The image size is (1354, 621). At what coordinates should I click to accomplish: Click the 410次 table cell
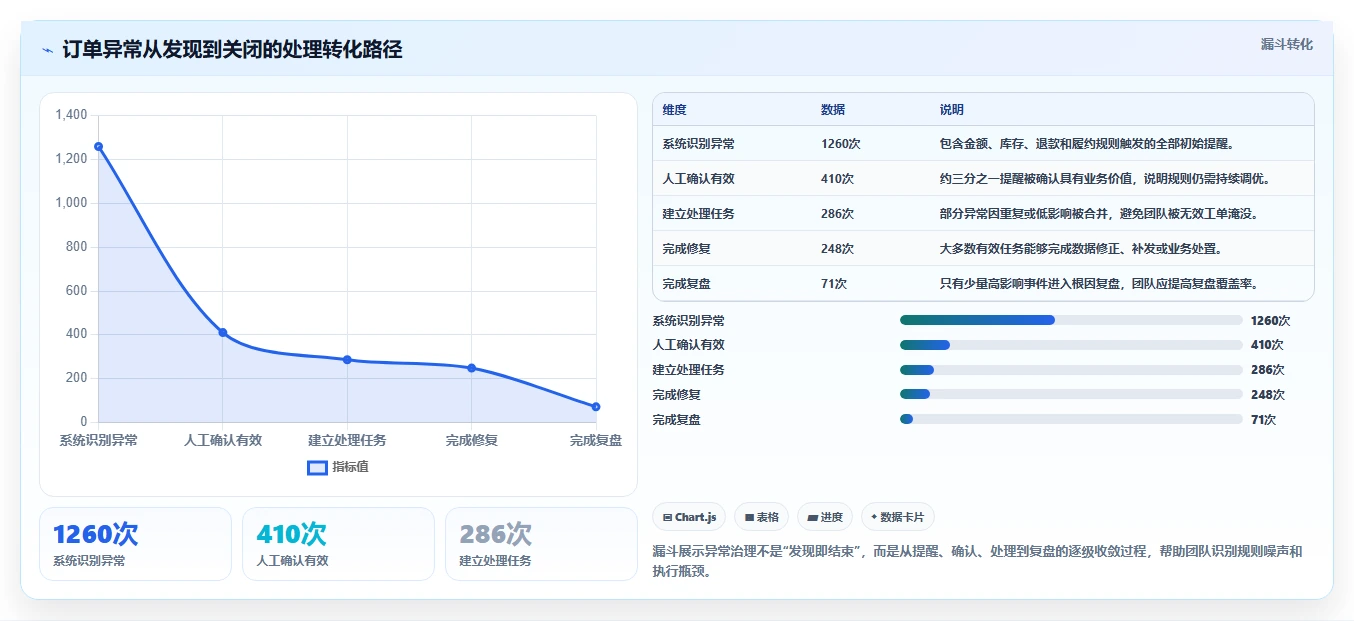tap(837, 179)
